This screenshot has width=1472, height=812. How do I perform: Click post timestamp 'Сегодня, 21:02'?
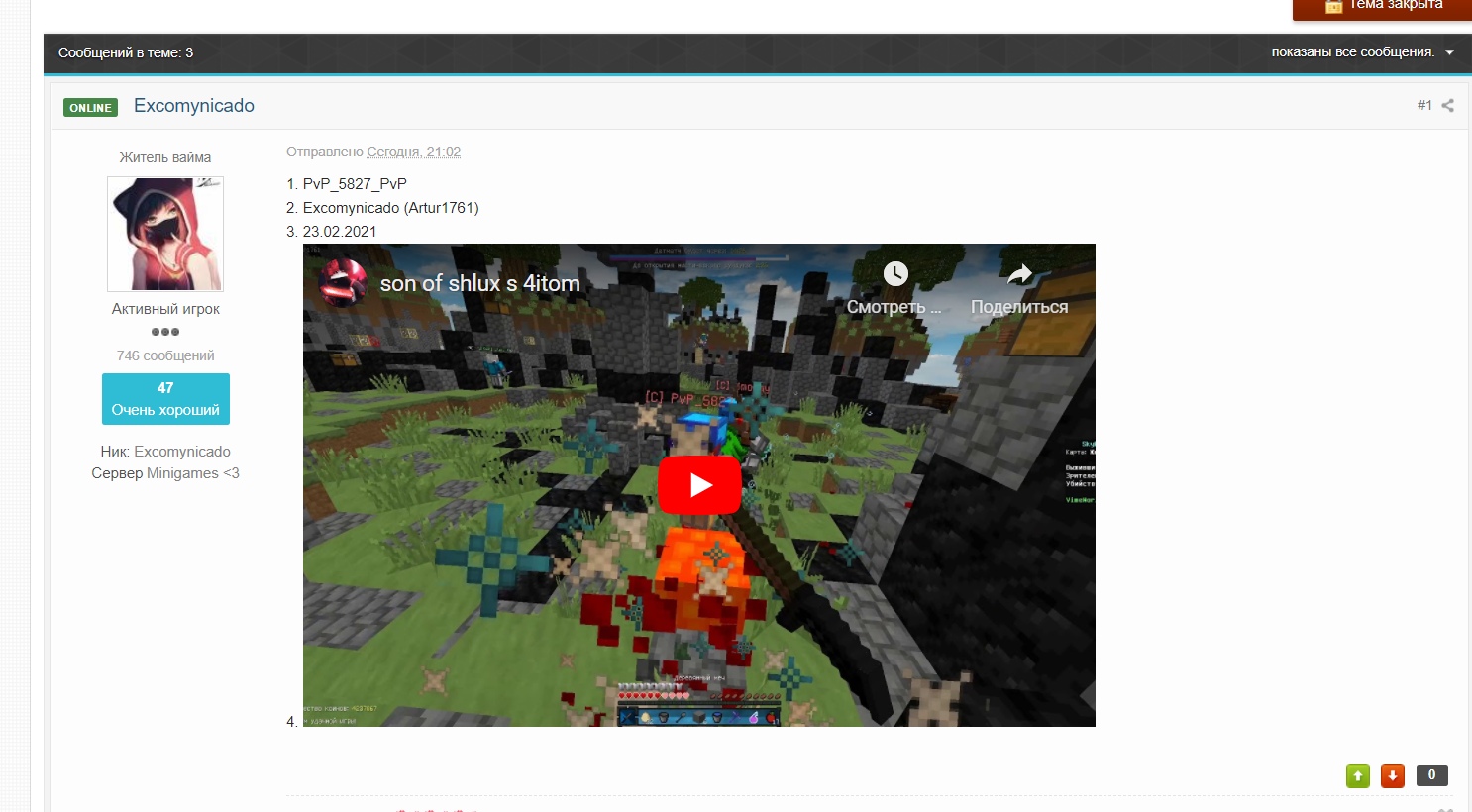413,152
